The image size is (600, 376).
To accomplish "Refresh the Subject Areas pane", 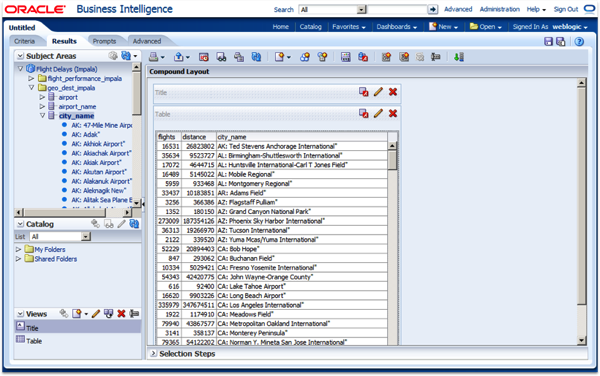I will (x=126, y=56).
